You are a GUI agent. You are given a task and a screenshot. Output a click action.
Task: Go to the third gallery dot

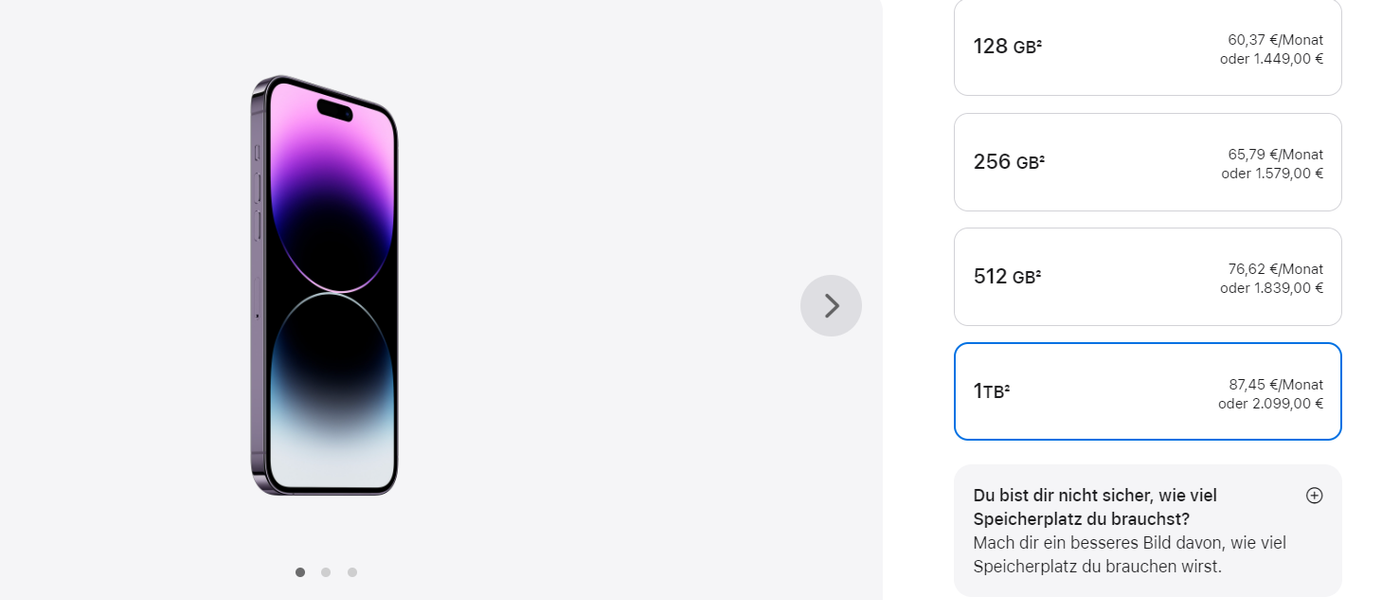pyautogui.click(x=352, y=572)
